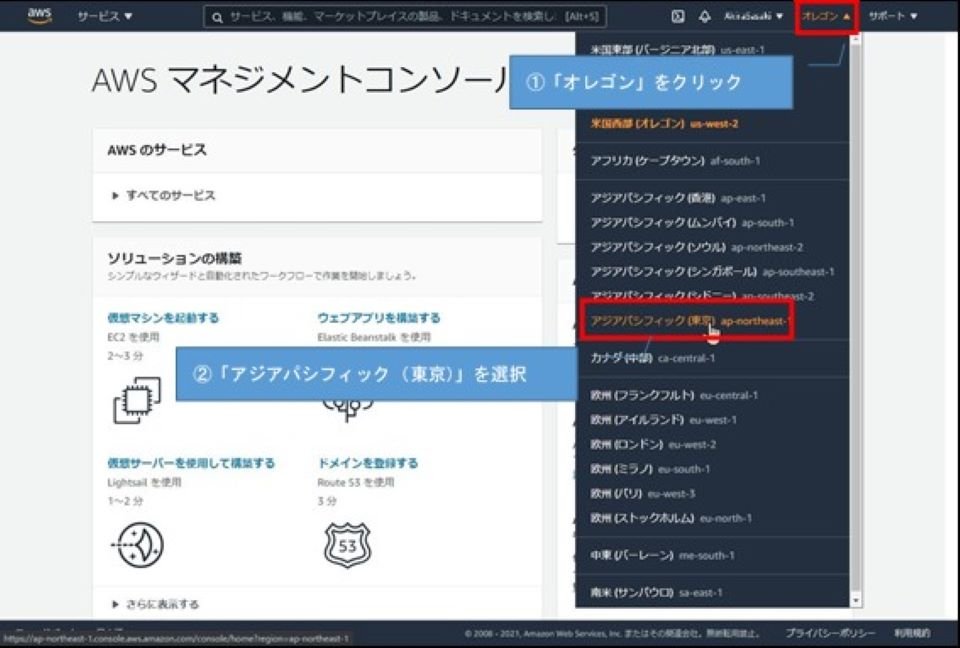Click the AWS のサービス heading
Screen dimensions: 960x648
pos(157,150)
